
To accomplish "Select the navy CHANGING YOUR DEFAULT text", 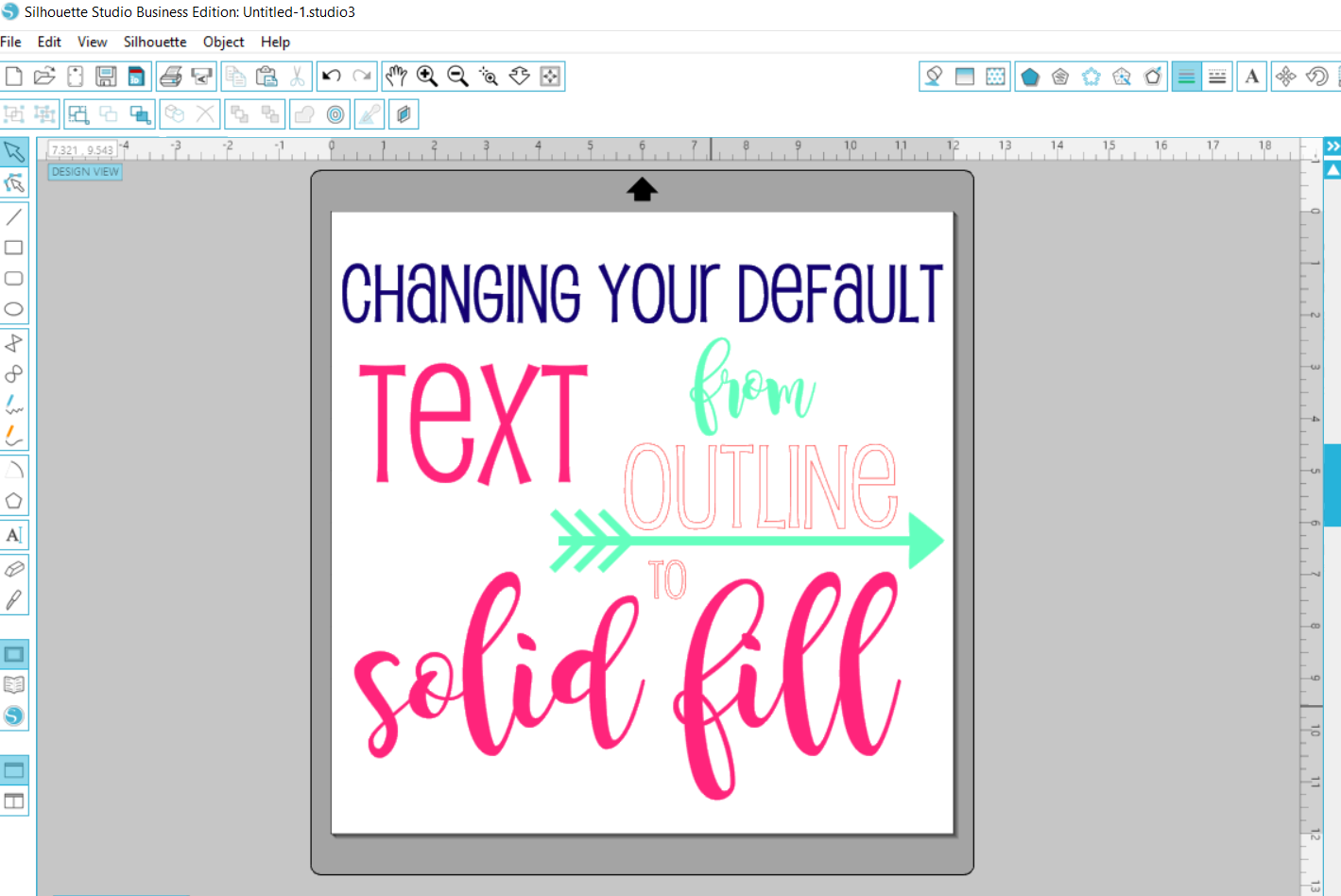I will (642, 293).
